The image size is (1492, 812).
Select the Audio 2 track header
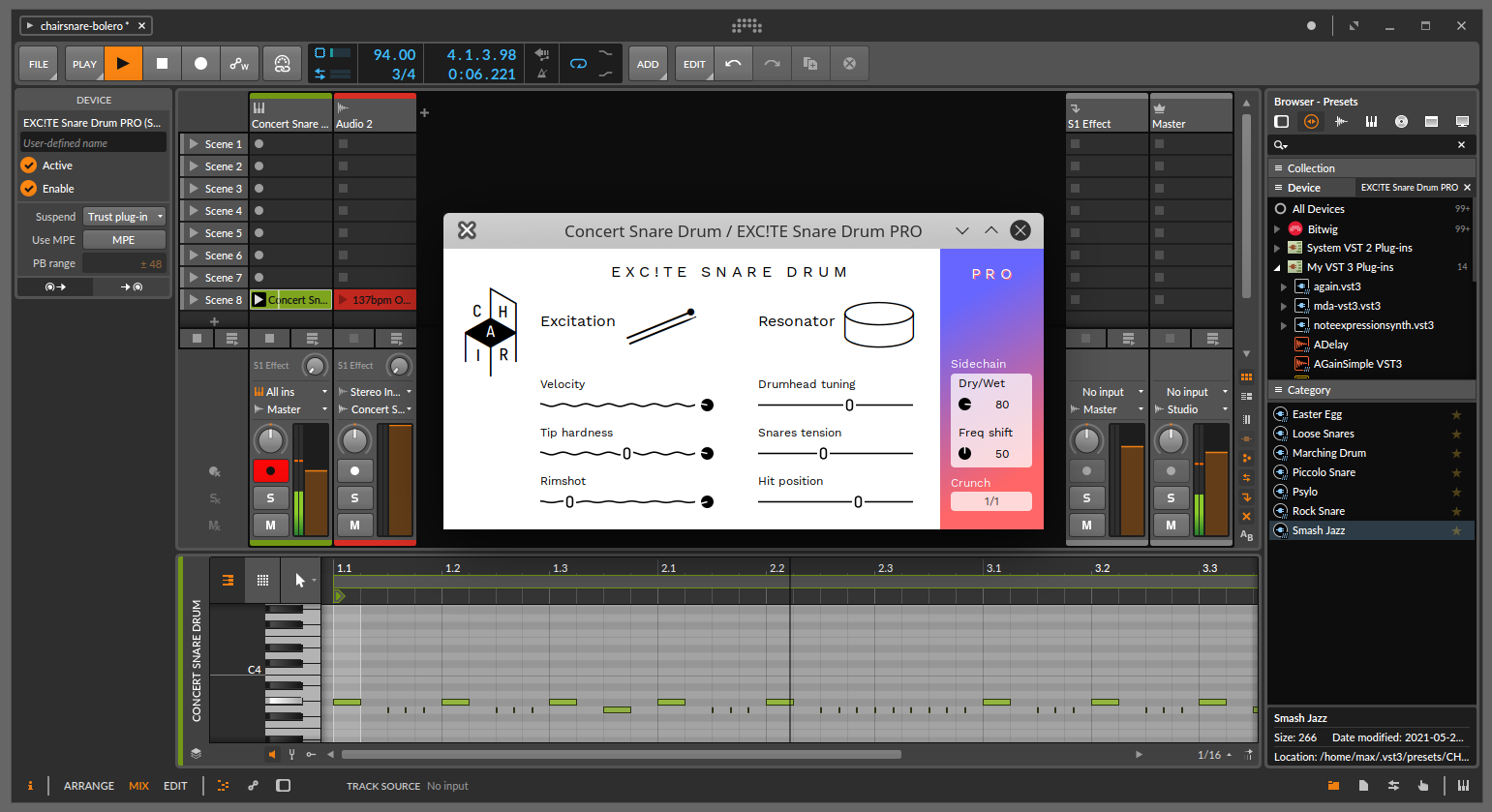(x=375, y=114)
